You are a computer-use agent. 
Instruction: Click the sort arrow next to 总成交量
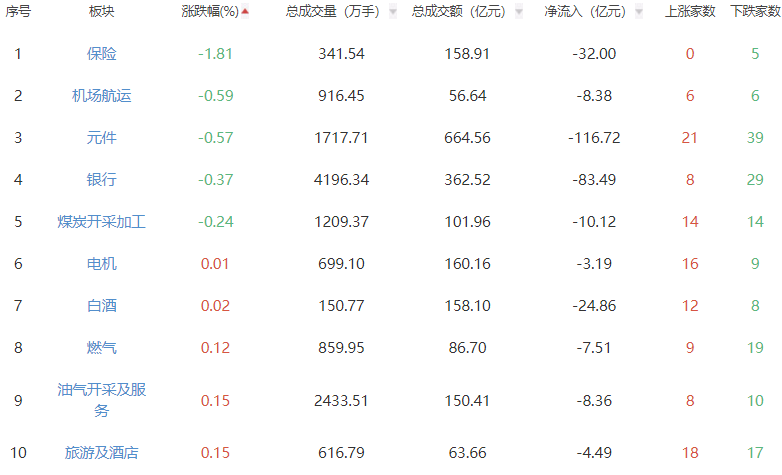tap(392, 12)
